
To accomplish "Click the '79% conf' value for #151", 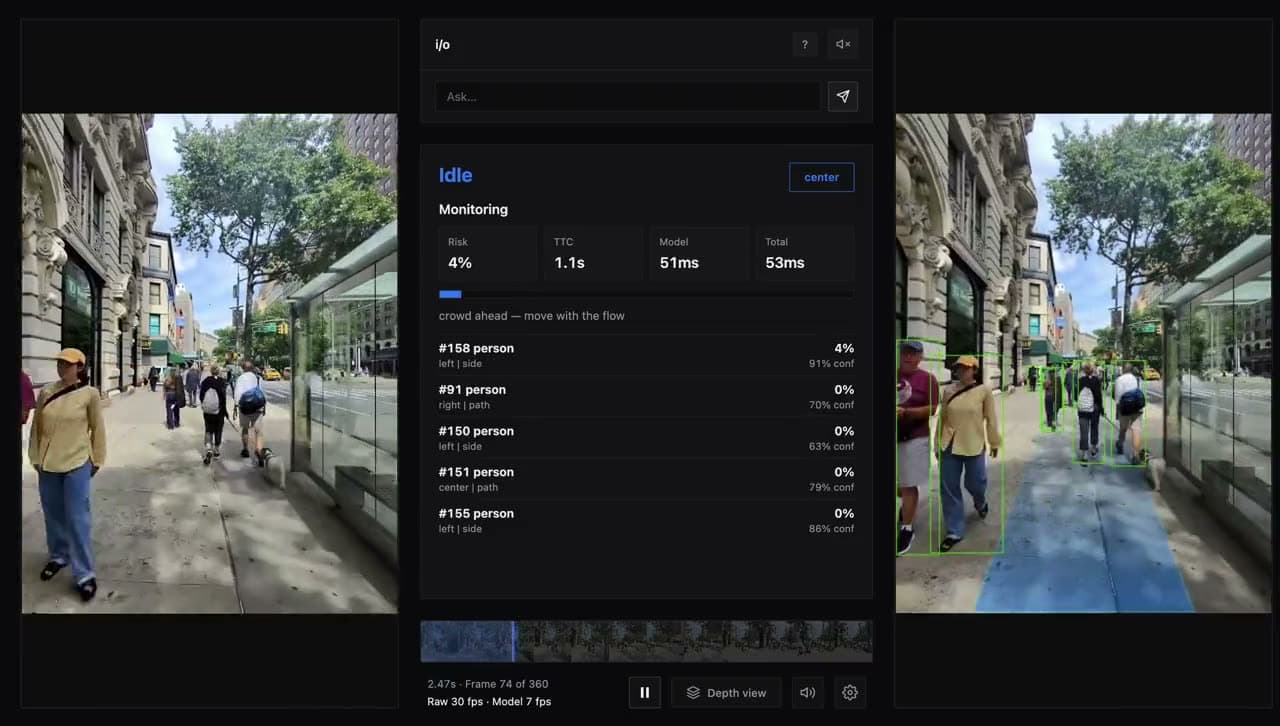I will [x=831, y=488].
